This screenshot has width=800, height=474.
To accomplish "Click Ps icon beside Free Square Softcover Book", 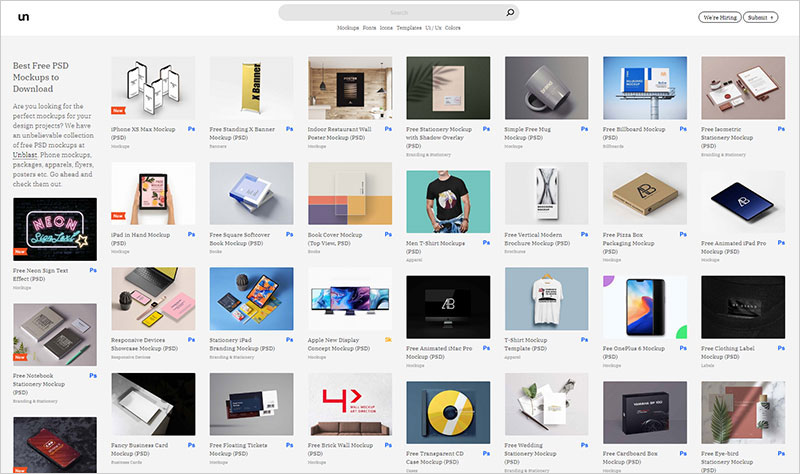I will click(x=290, y=234).
